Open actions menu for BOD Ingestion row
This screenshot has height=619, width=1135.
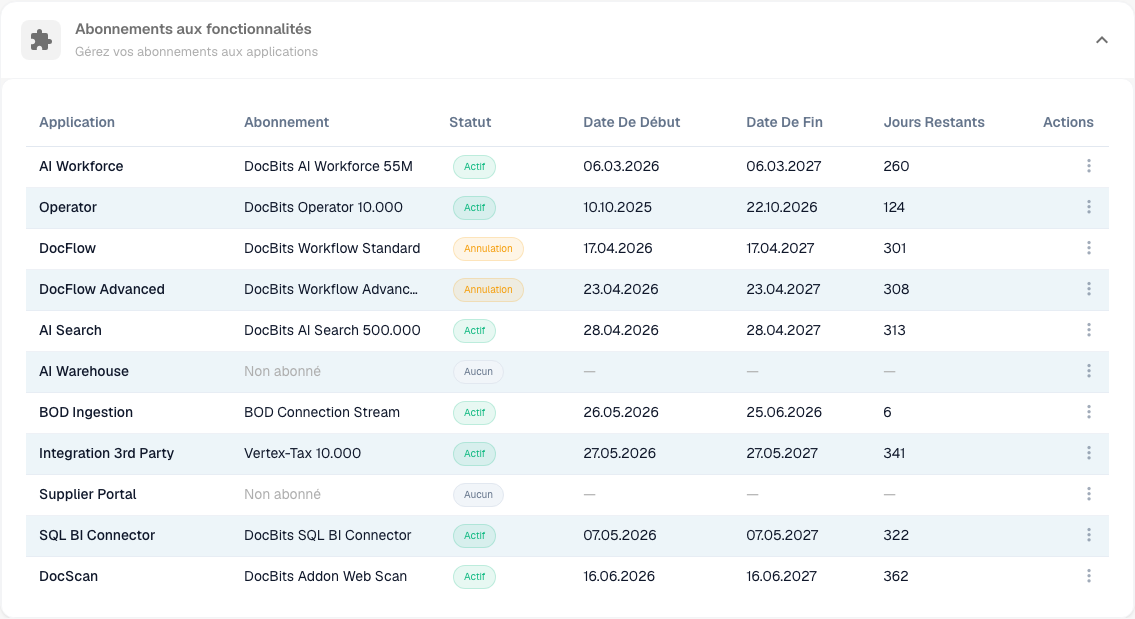point(1089,413)
